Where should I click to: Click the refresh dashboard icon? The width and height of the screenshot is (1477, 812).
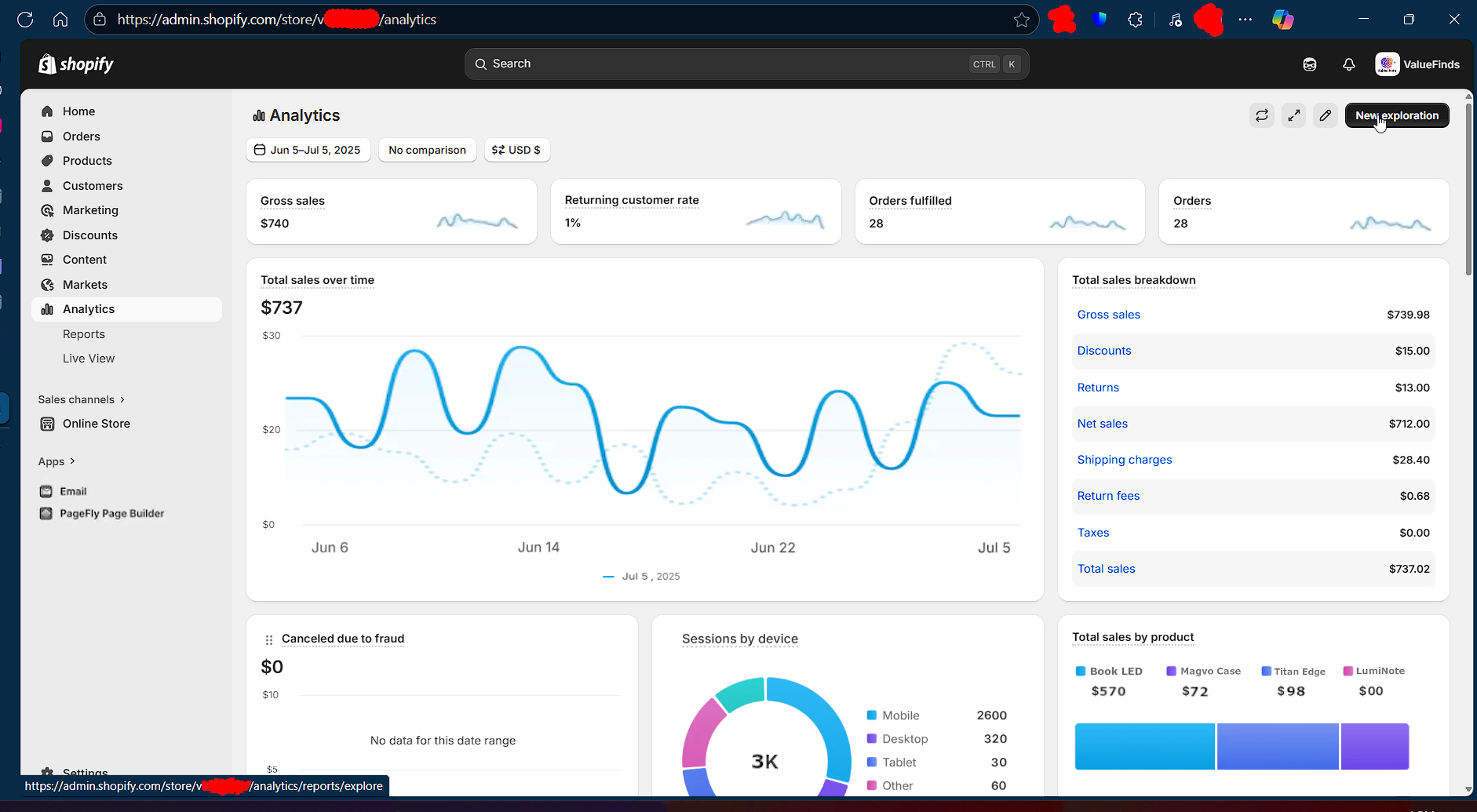pos(1261,115)
